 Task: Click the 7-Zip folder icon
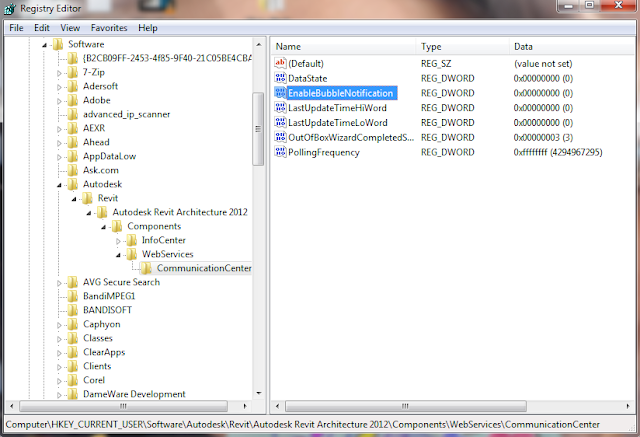tap(73, 72)
